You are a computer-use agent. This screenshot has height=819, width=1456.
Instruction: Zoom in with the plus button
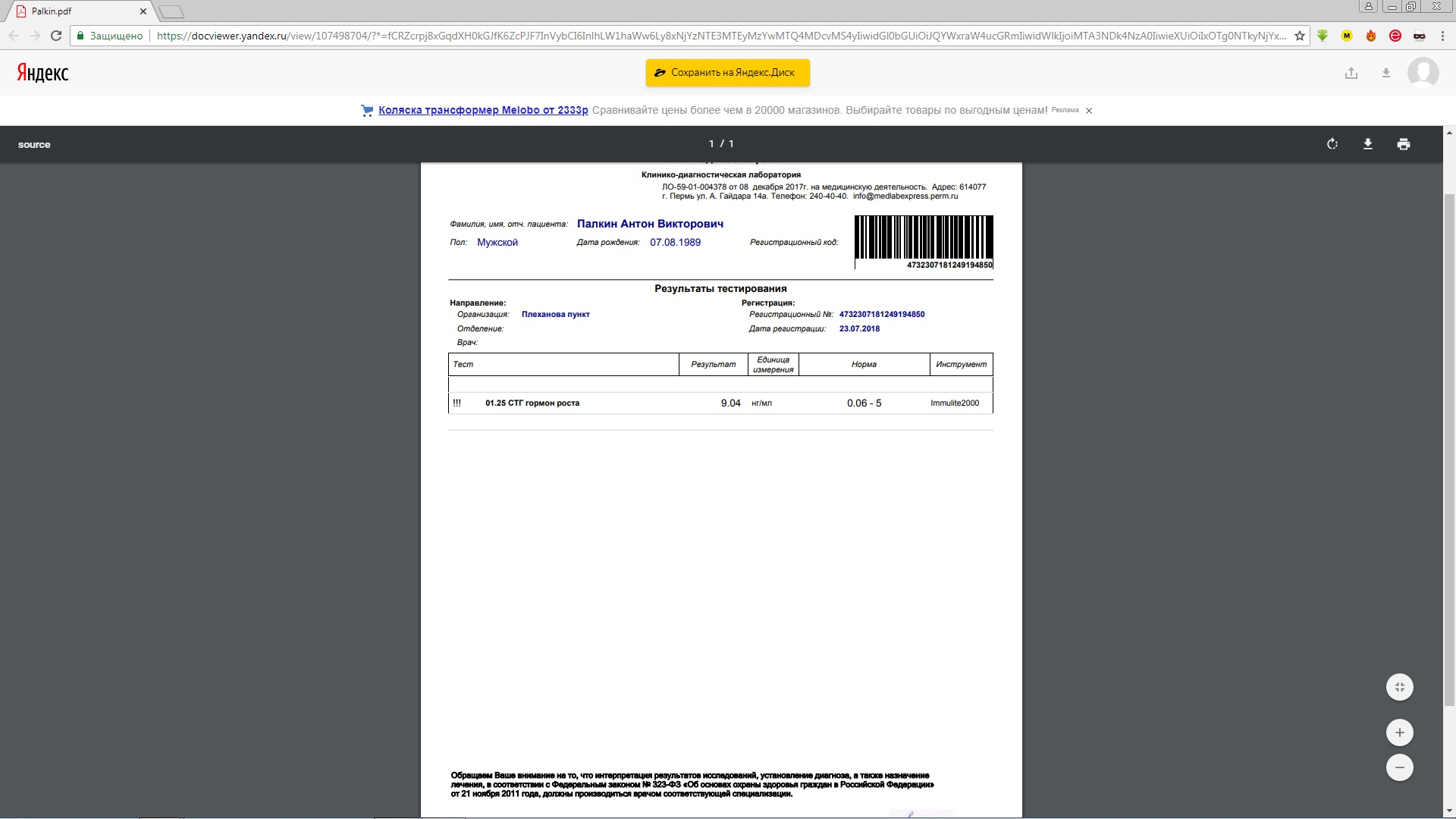pyautogui.click(x=1400, y=733)
